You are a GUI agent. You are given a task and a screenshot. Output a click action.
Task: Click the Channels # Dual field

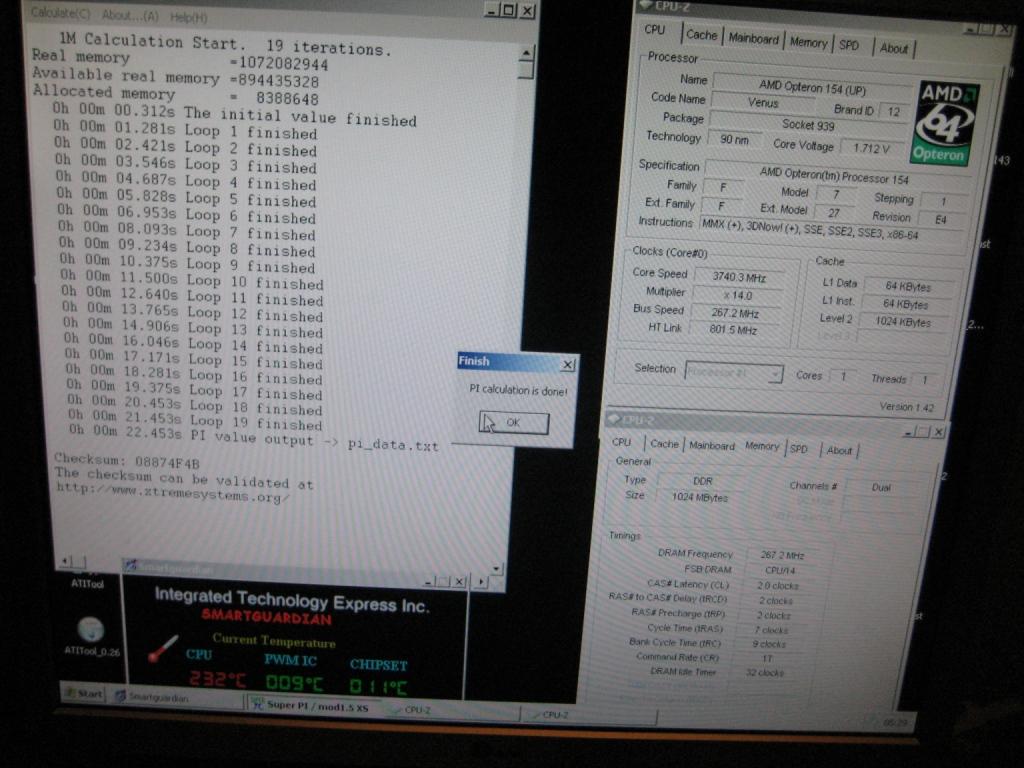pyautogui.click(x=882, y=487)
